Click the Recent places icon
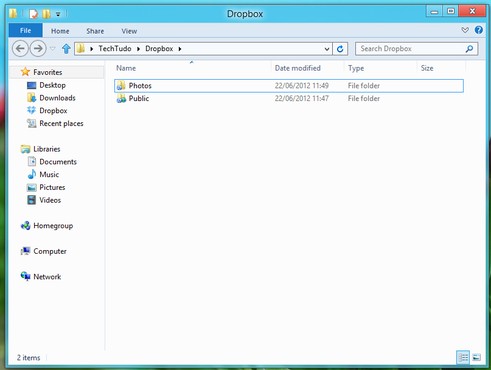Image resolution: width=491 pixels, height=370 pixels. point(32,123)
